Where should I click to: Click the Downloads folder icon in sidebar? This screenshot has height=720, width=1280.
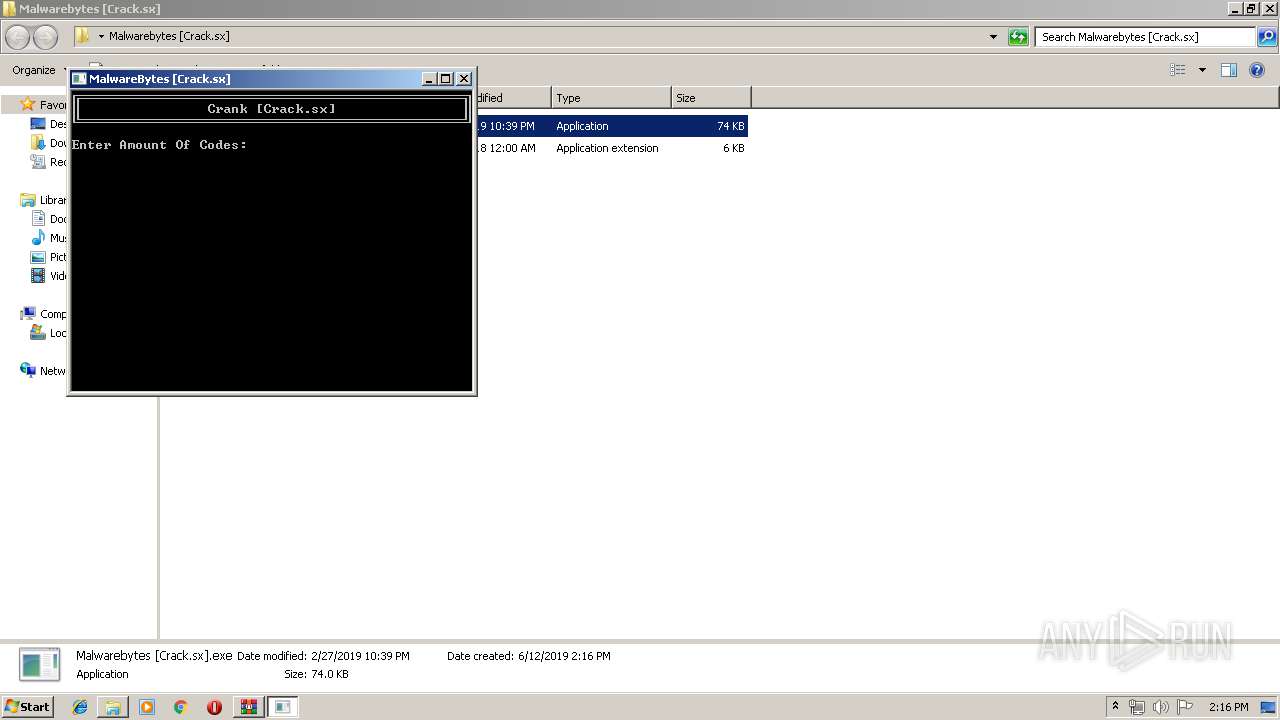pos(38,143)
